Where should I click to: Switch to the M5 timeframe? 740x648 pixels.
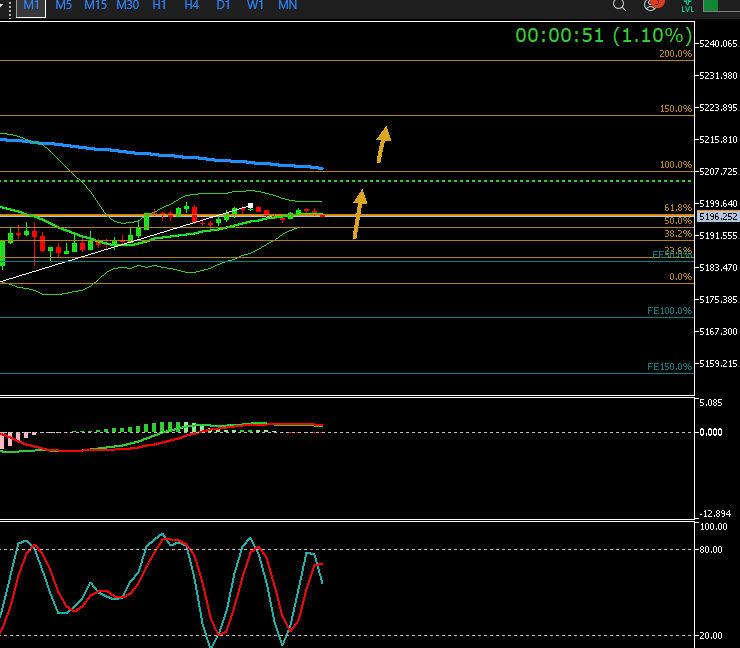pos(63,6)
